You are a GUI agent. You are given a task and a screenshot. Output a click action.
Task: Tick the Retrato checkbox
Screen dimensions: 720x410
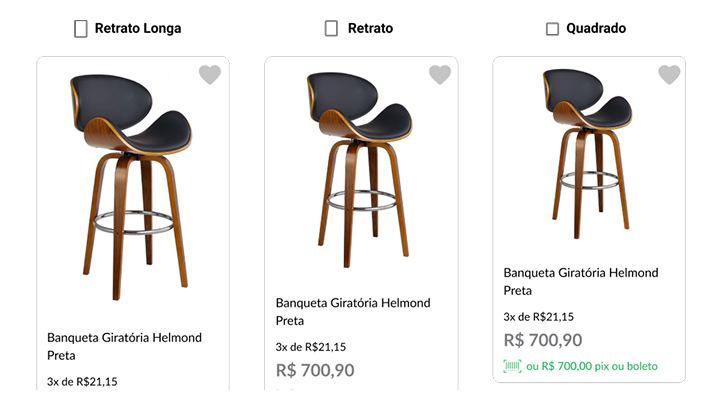point(331,29)
